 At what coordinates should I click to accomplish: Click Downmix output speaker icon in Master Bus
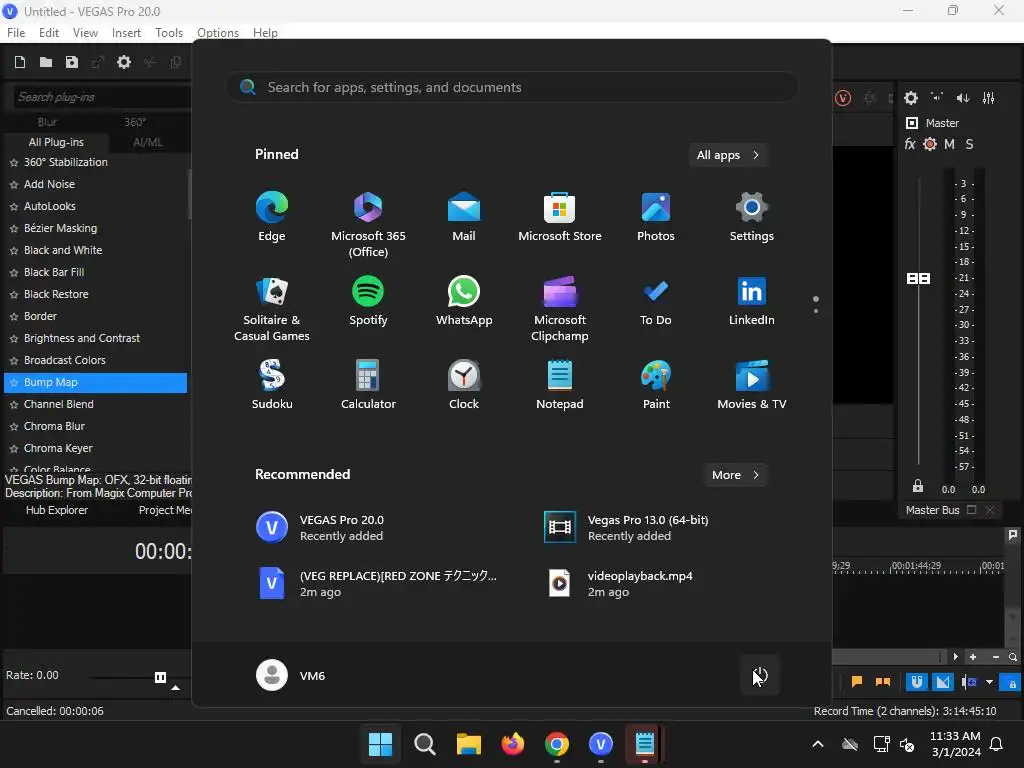[936, 98]
